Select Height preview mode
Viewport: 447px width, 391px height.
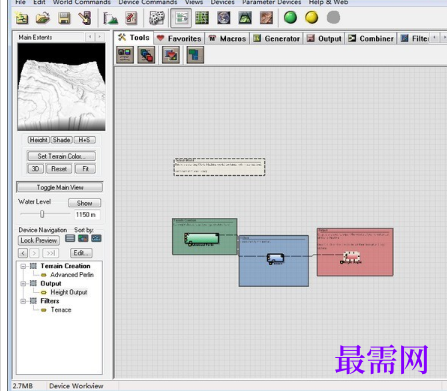tap(39, 140)
